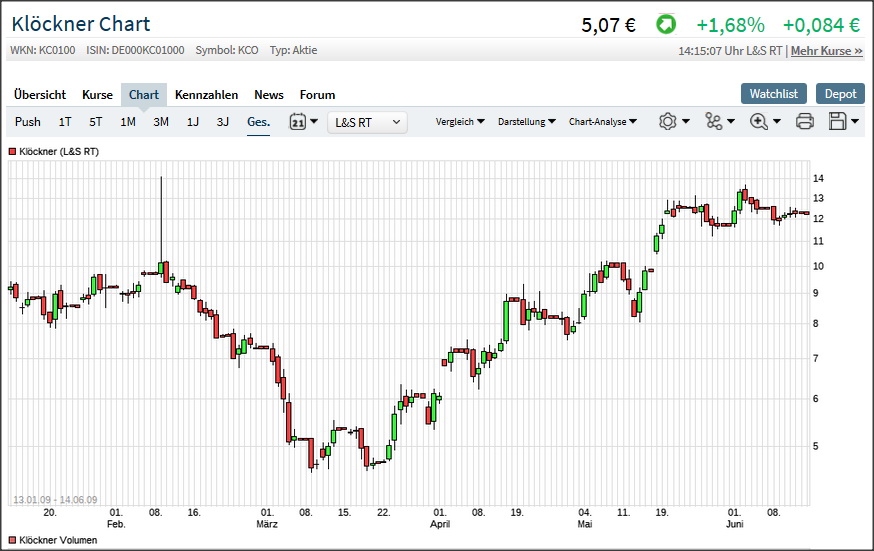Click the Klöckner Volumen label
Screen dimensions: 874x551
coord(58,540)
